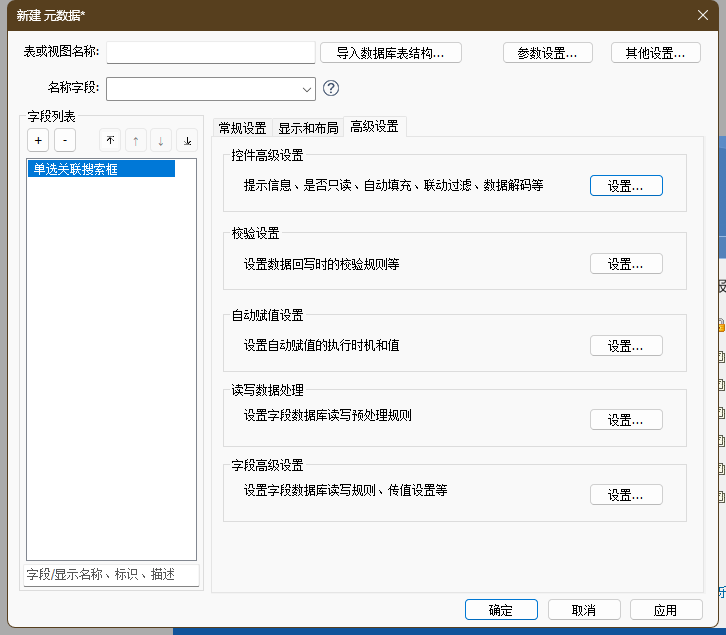Image resolution: width=726 pixels, height=635 pixels.
Task: Switch to the 常规设置 tab
Action: (242, 127)
